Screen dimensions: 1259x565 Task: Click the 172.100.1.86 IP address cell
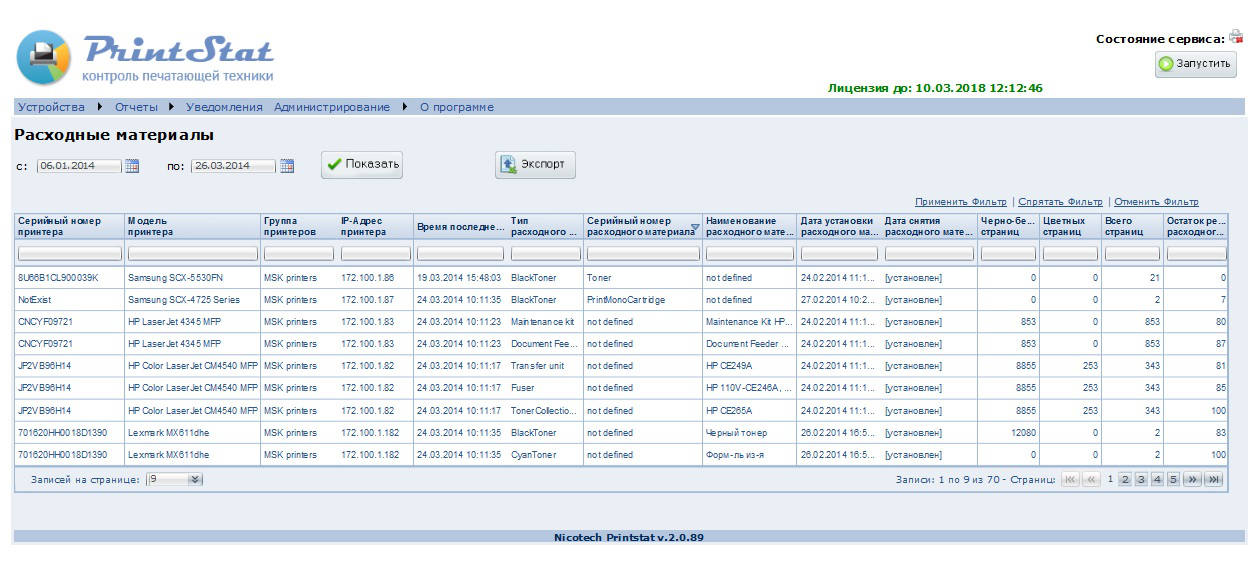(x=367, y=278)
